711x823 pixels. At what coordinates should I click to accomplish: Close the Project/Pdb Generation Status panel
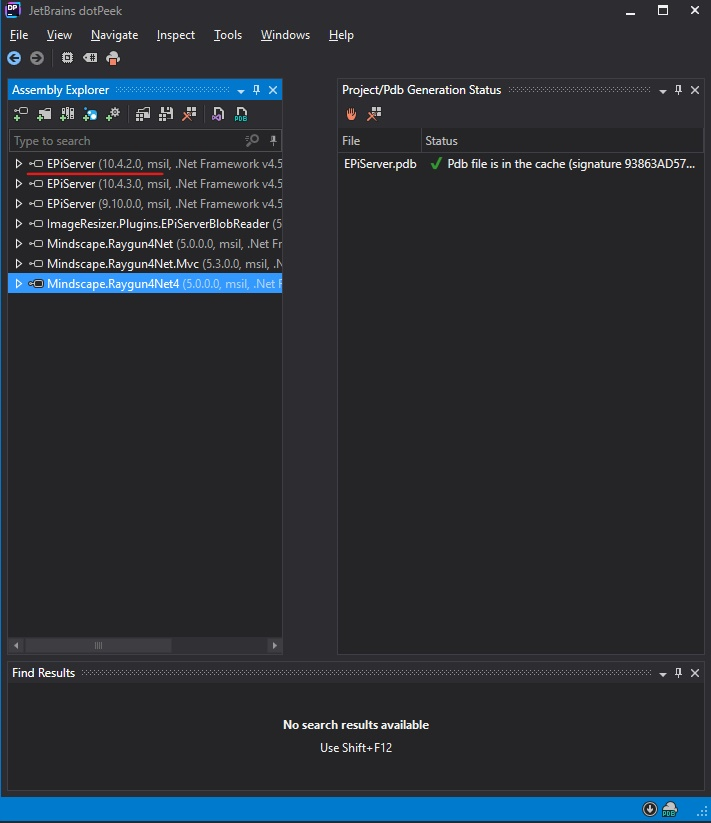[695, 90]
